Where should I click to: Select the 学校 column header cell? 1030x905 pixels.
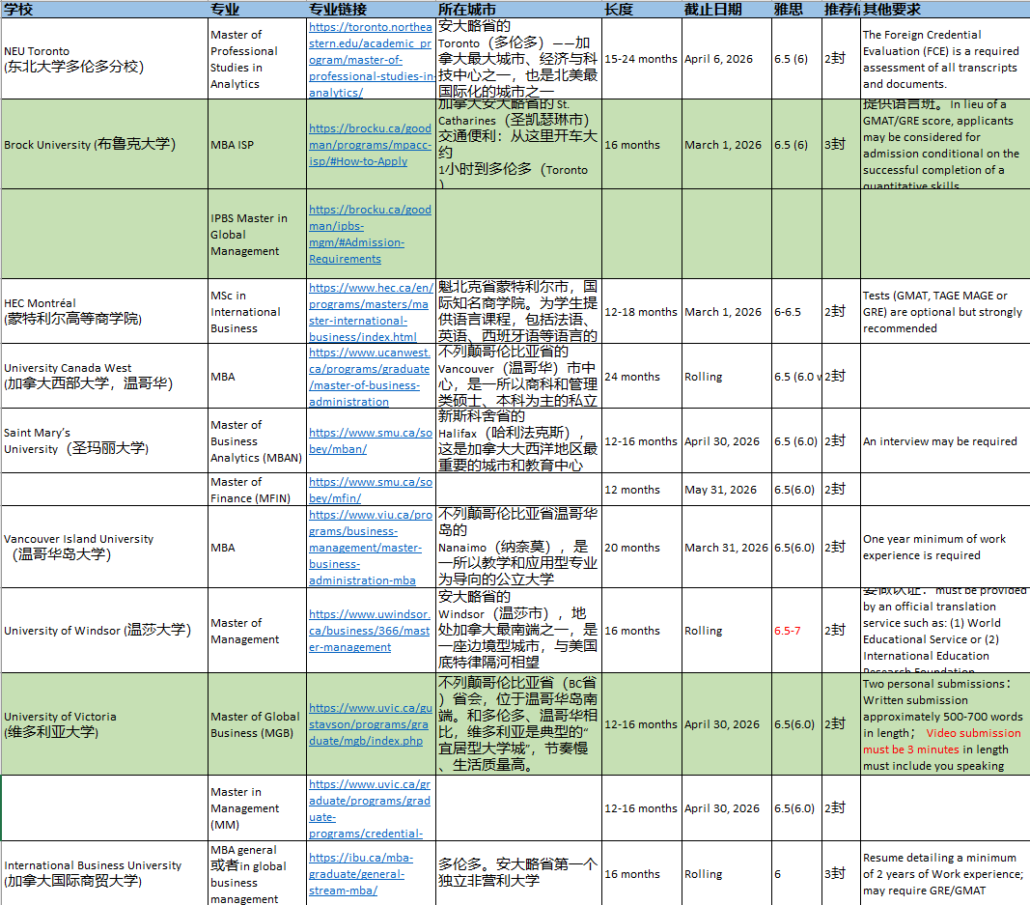pyautogui.click(x=103, y=9)
